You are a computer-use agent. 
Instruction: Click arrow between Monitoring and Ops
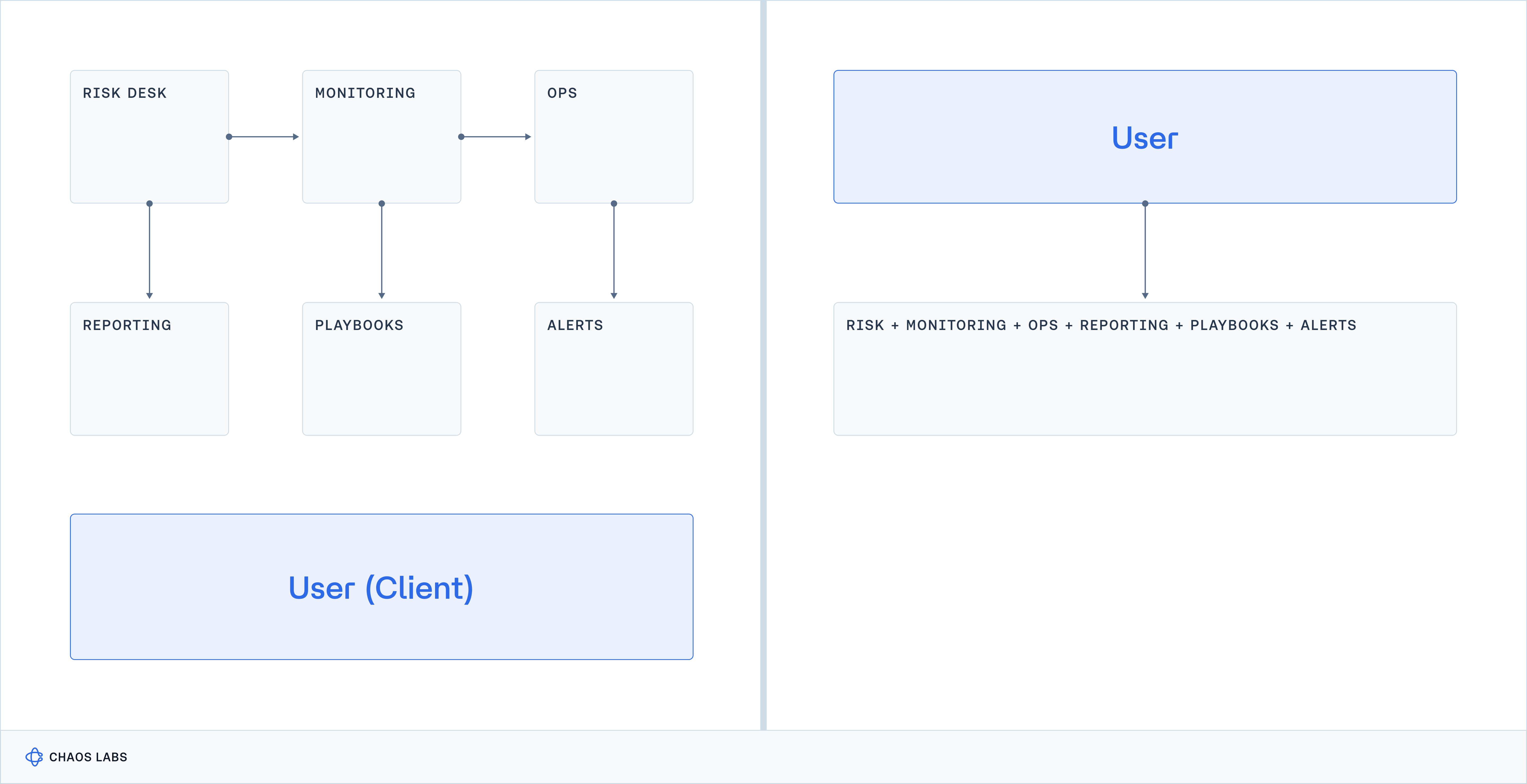(497, 137)
